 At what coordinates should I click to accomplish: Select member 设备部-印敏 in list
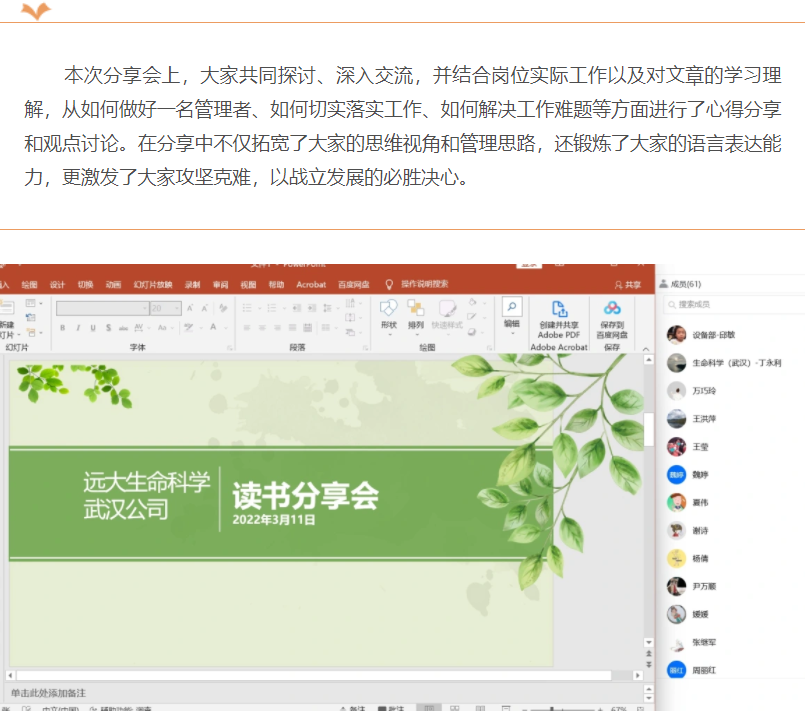[713, 335]
